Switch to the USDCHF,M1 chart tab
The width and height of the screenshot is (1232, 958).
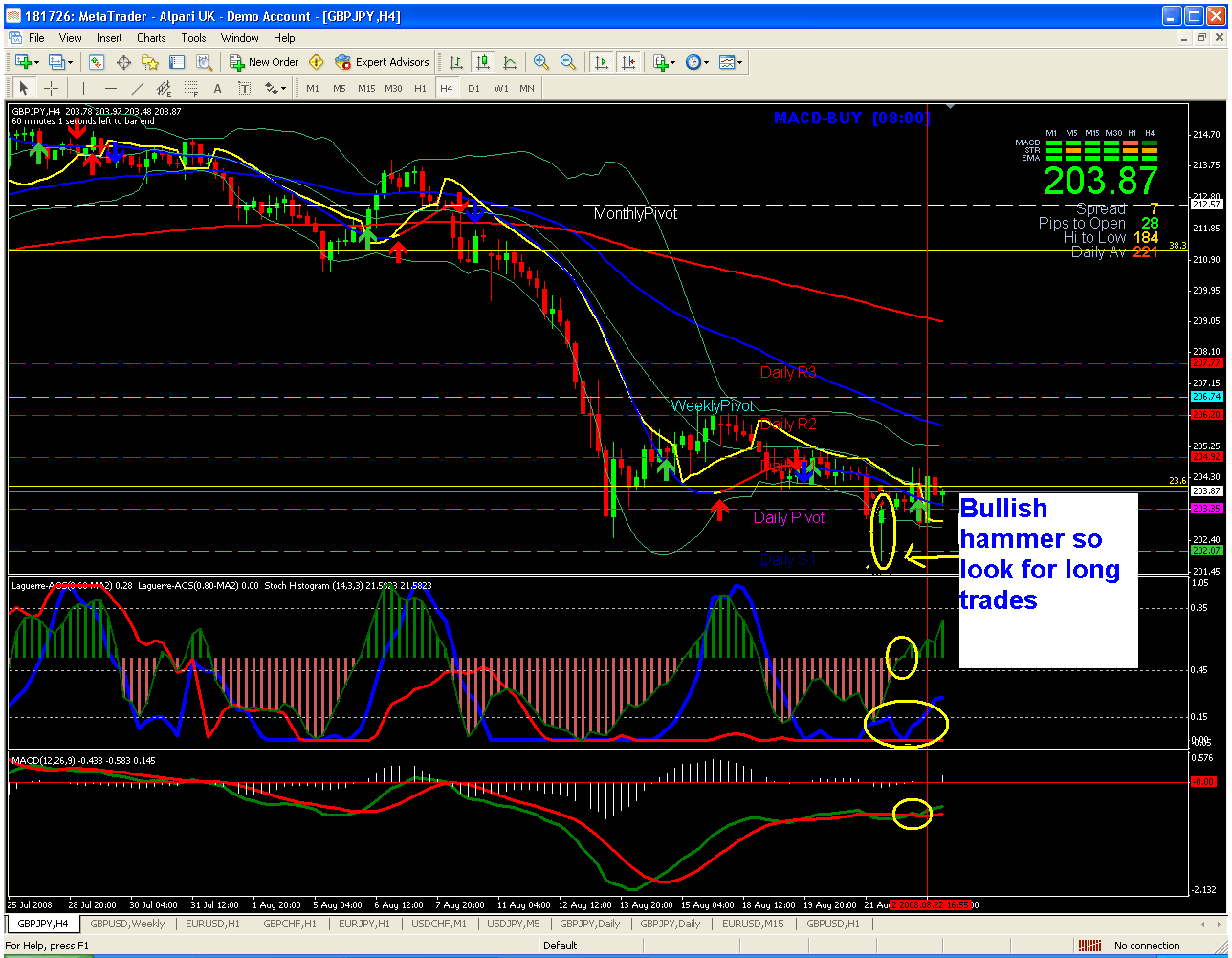coord(439,924)
